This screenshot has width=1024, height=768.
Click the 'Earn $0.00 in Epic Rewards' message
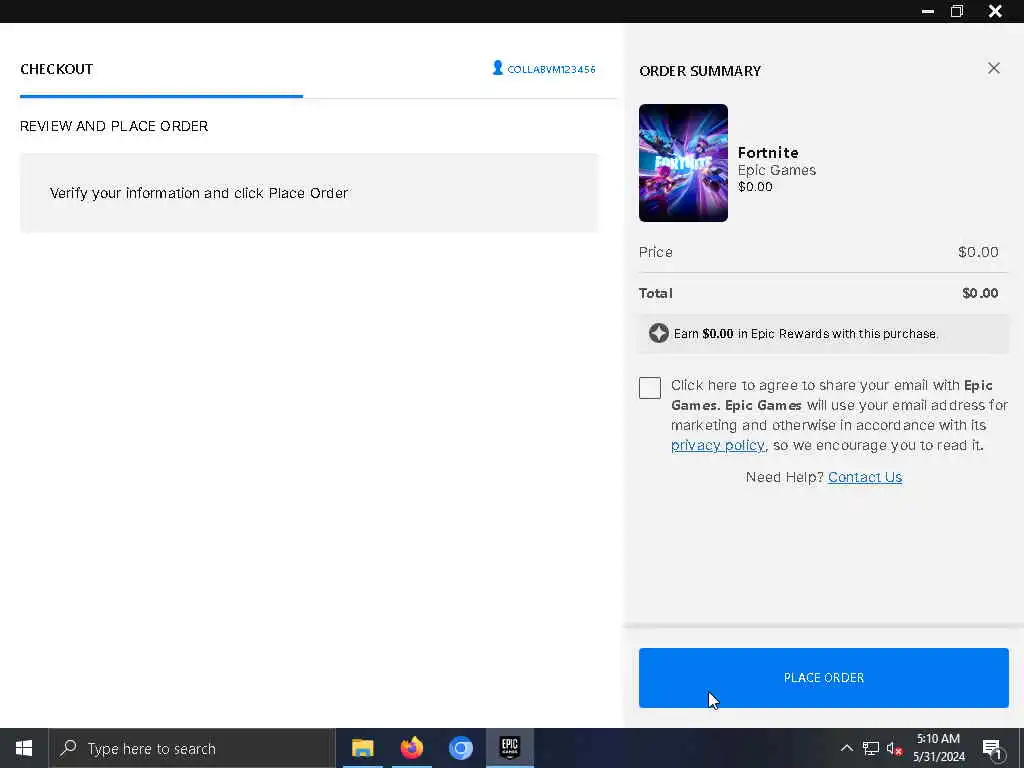tap(806, 334)
